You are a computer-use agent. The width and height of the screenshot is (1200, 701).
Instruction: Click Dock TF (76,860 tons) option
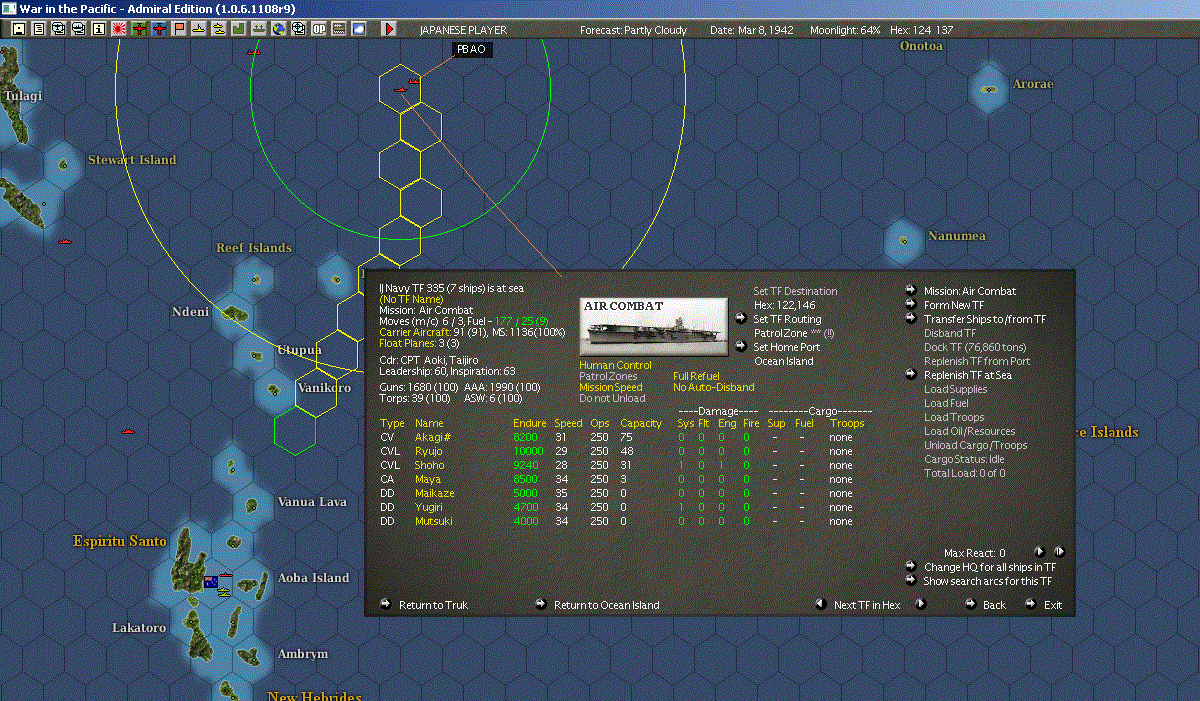975,347
